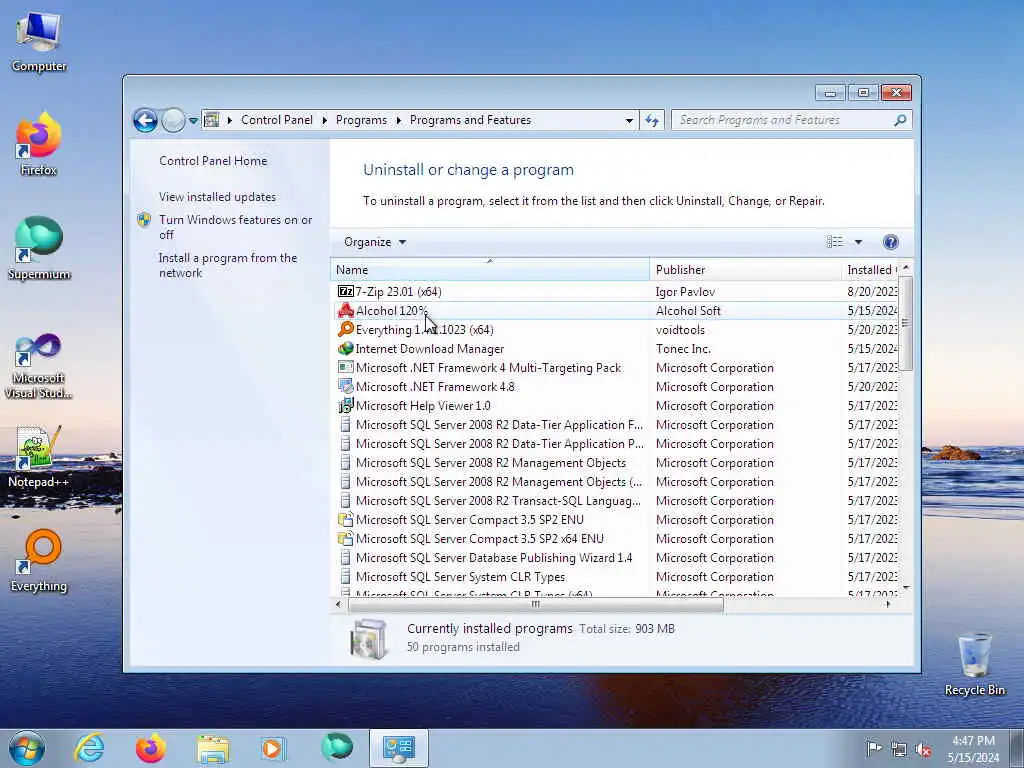
Task: Open the Notepad++ desktop shortcut
Action: (x=39, y=456)
